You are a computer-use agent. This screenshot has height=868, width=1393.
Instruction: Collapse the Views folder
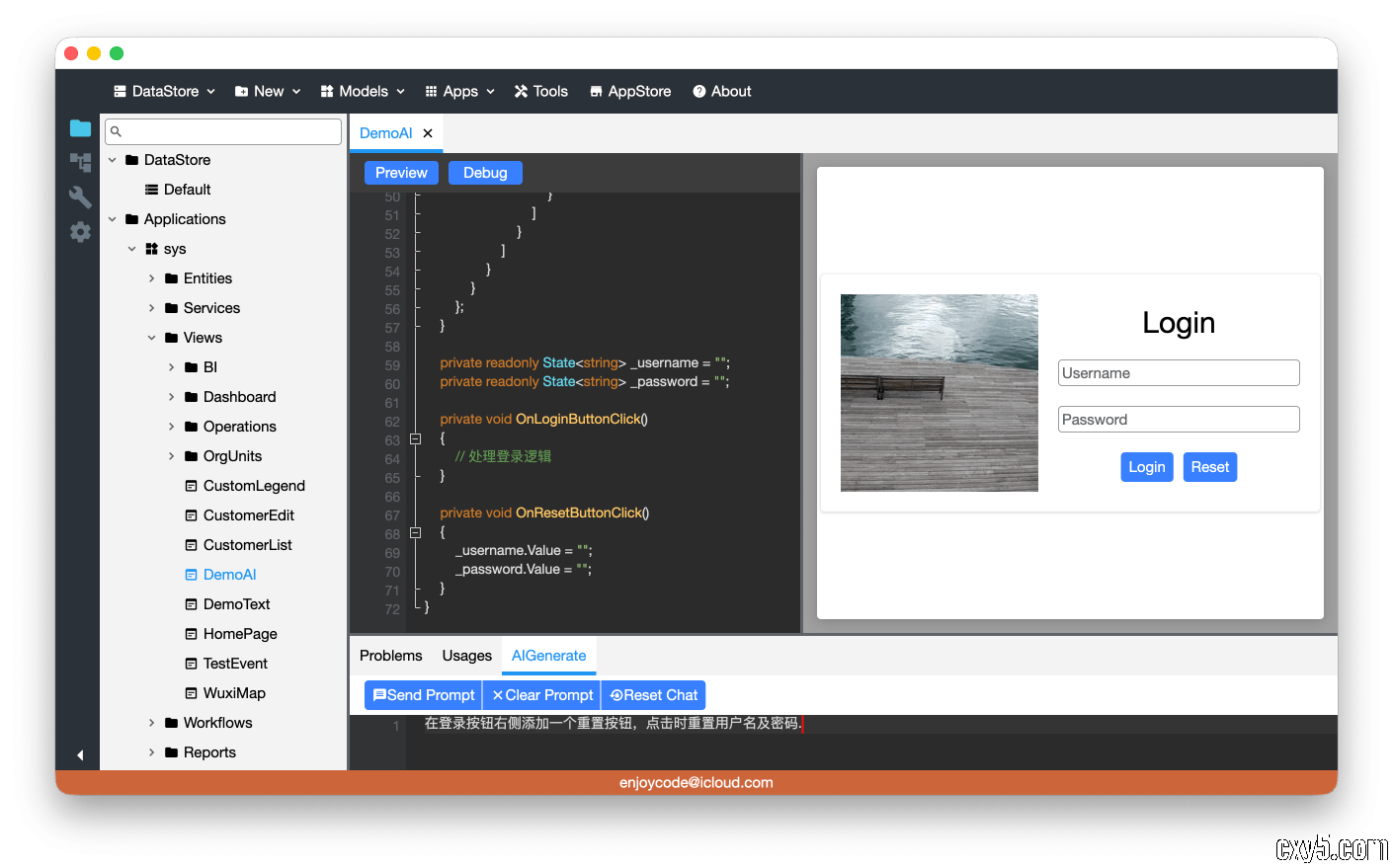pyautogui.click(x=152, y=338)
